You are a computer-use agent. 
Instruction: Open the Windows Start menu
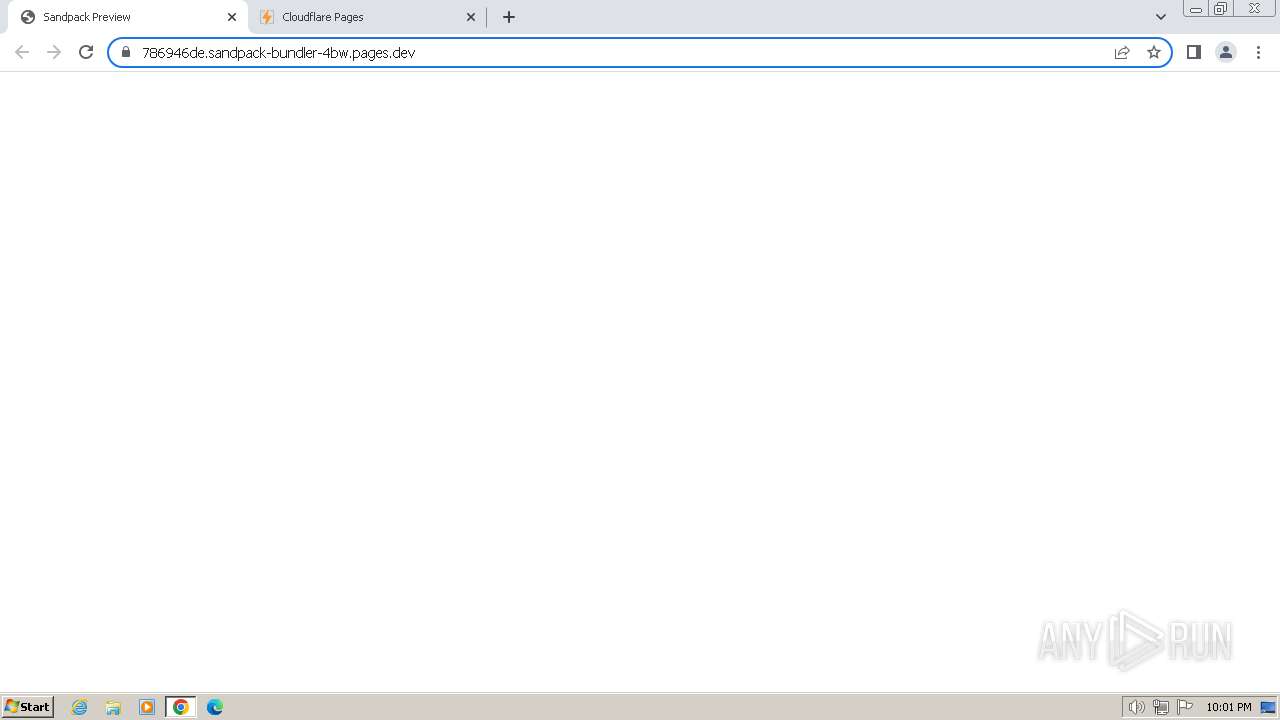point(27,707)
